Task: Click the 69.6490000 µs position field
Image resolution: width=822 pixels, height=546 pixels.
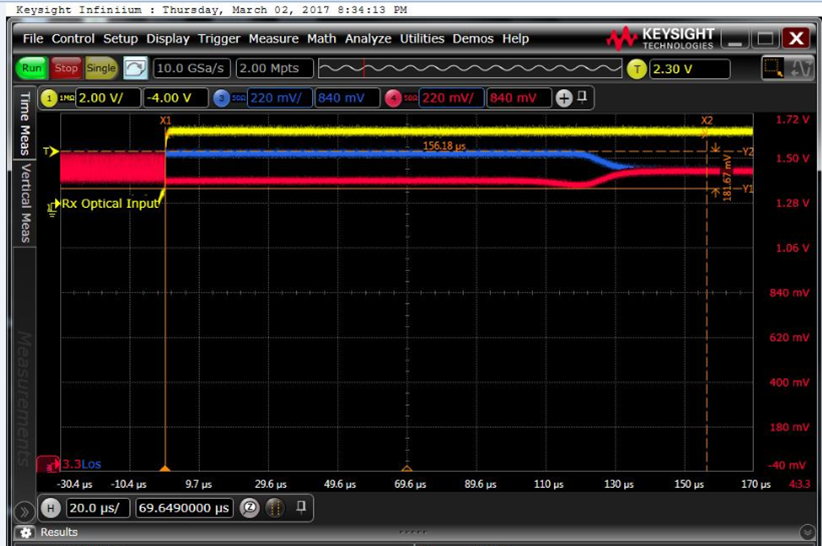Action: (x=184, y=508)
